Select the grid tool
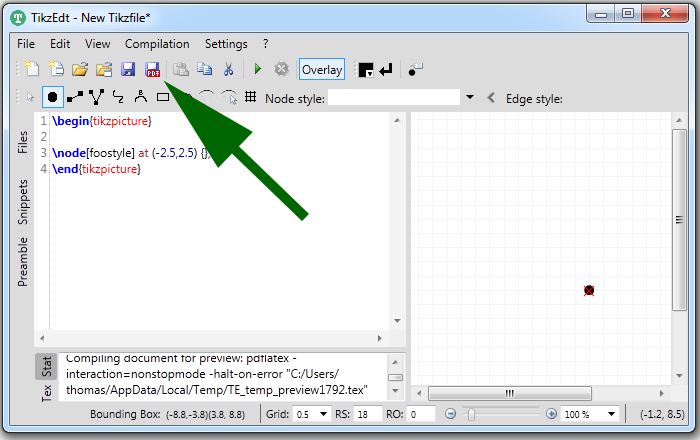 coord(250,97)
